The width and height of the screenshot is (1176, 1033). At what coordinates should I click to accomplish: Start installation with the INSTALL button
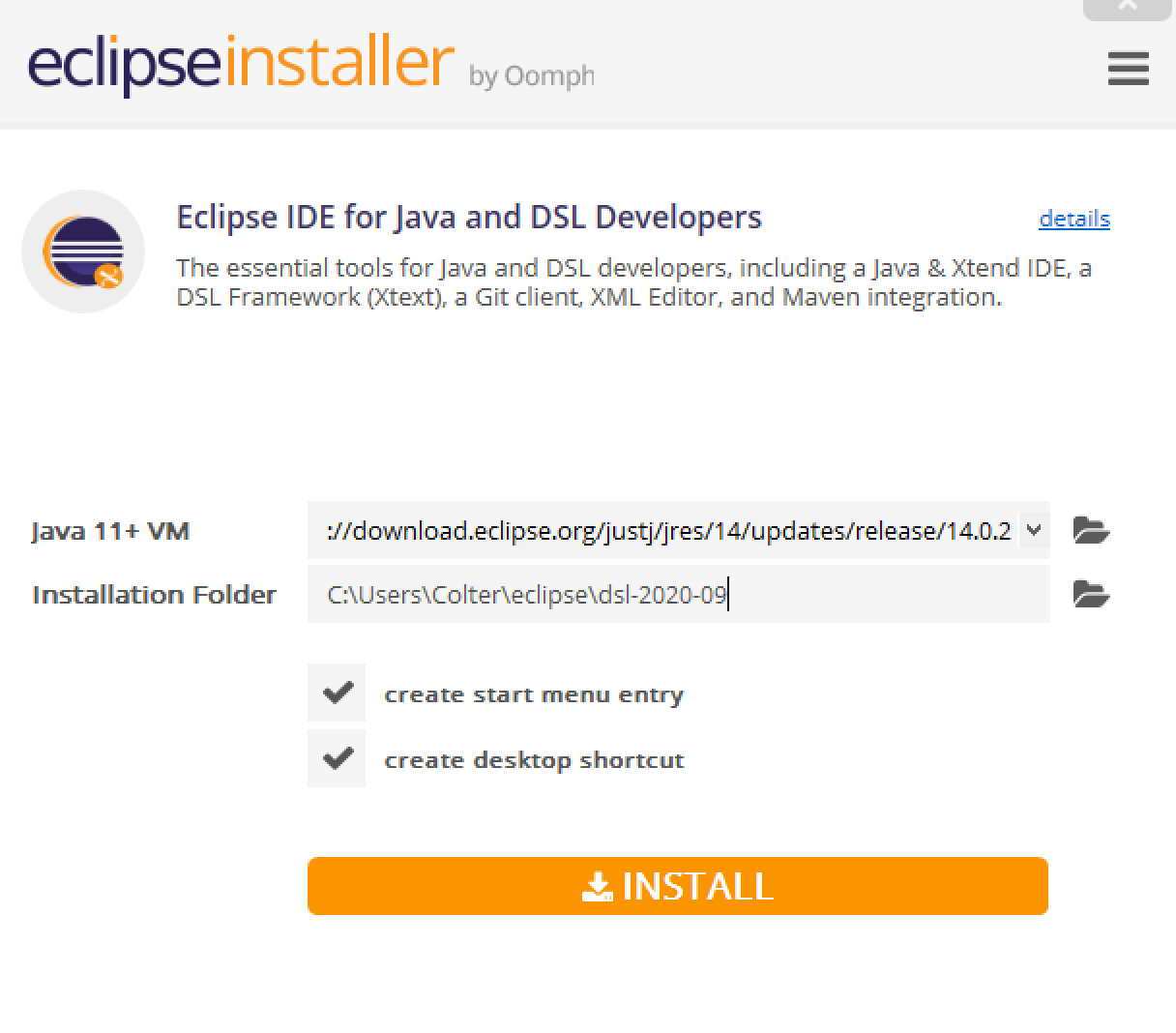[677, 885]
